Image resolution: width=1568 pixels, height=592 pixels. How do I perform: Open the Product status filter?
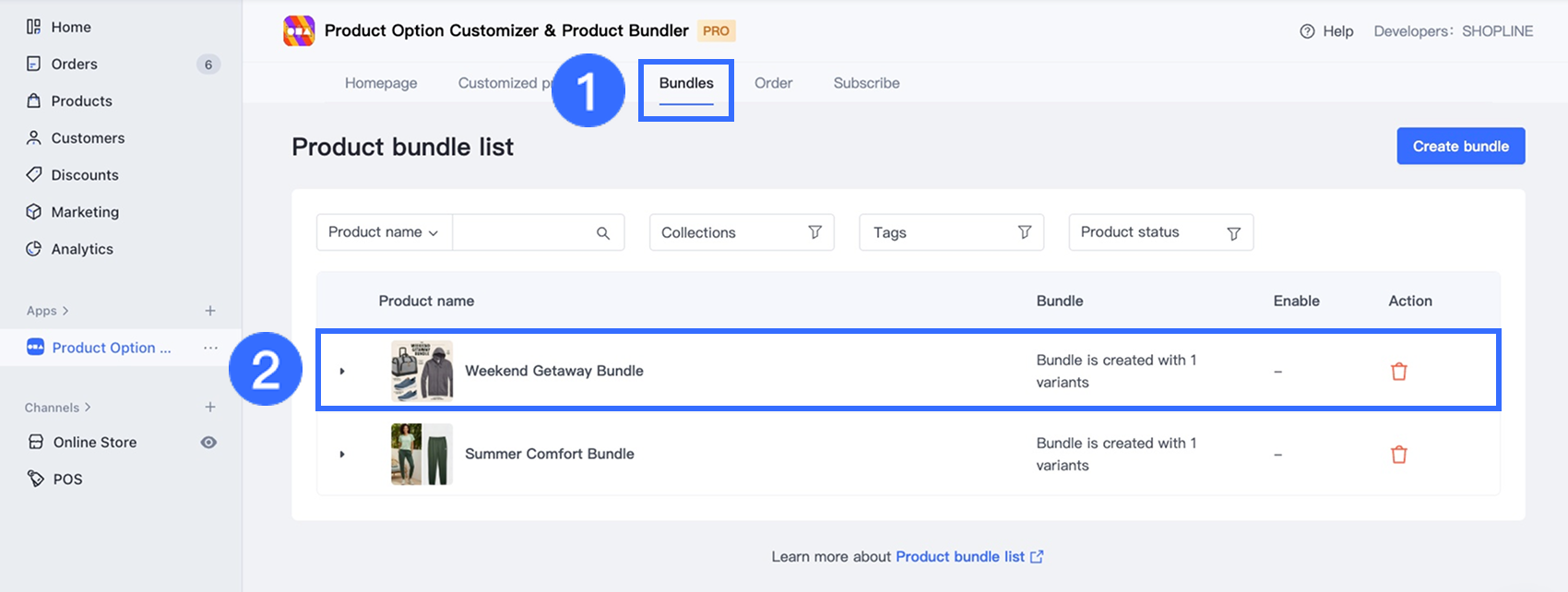(x=1160, y=232)
